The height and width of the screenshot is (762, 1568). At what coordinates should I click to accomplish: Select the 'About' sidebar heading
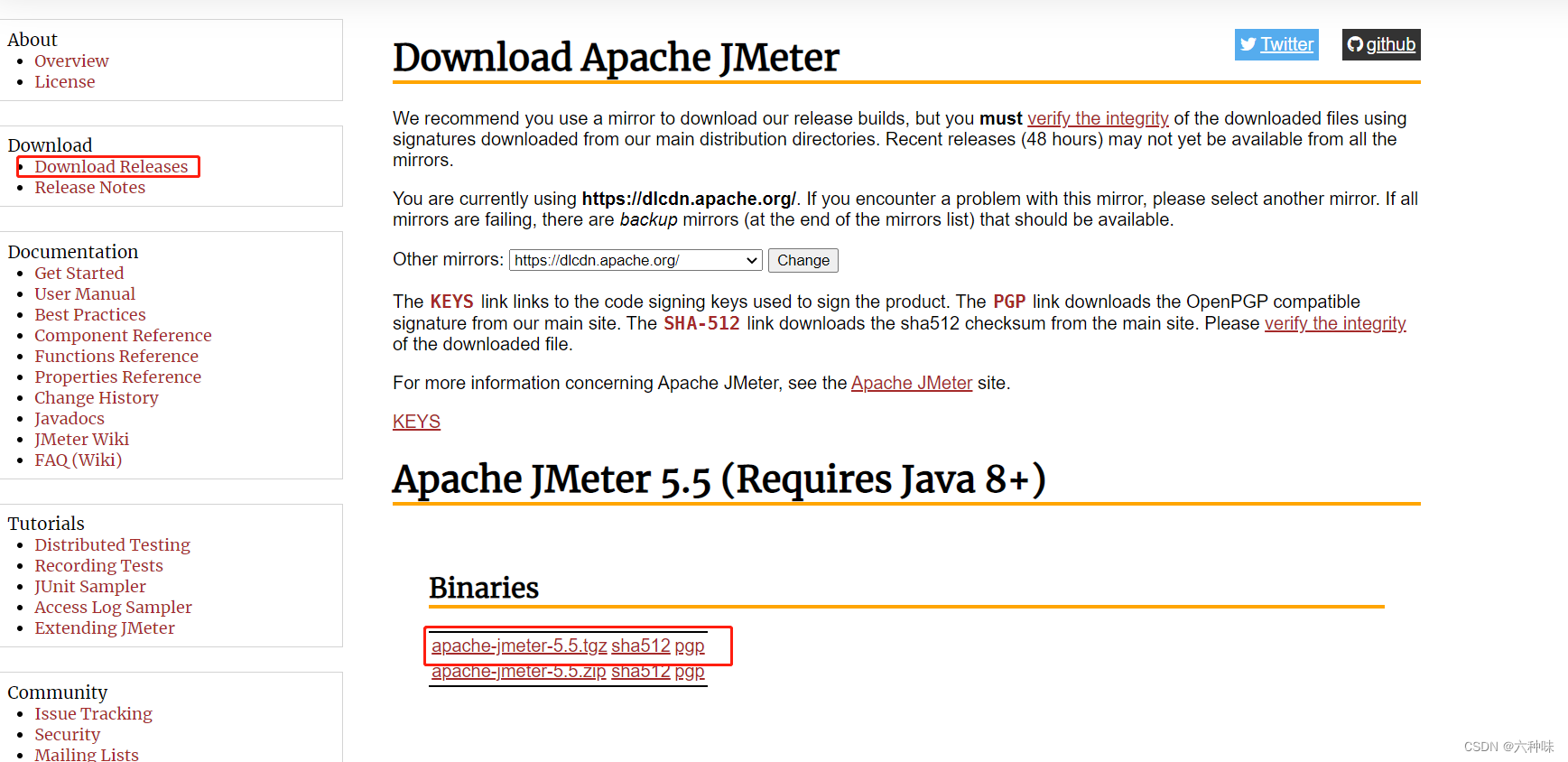click(32, 40)
